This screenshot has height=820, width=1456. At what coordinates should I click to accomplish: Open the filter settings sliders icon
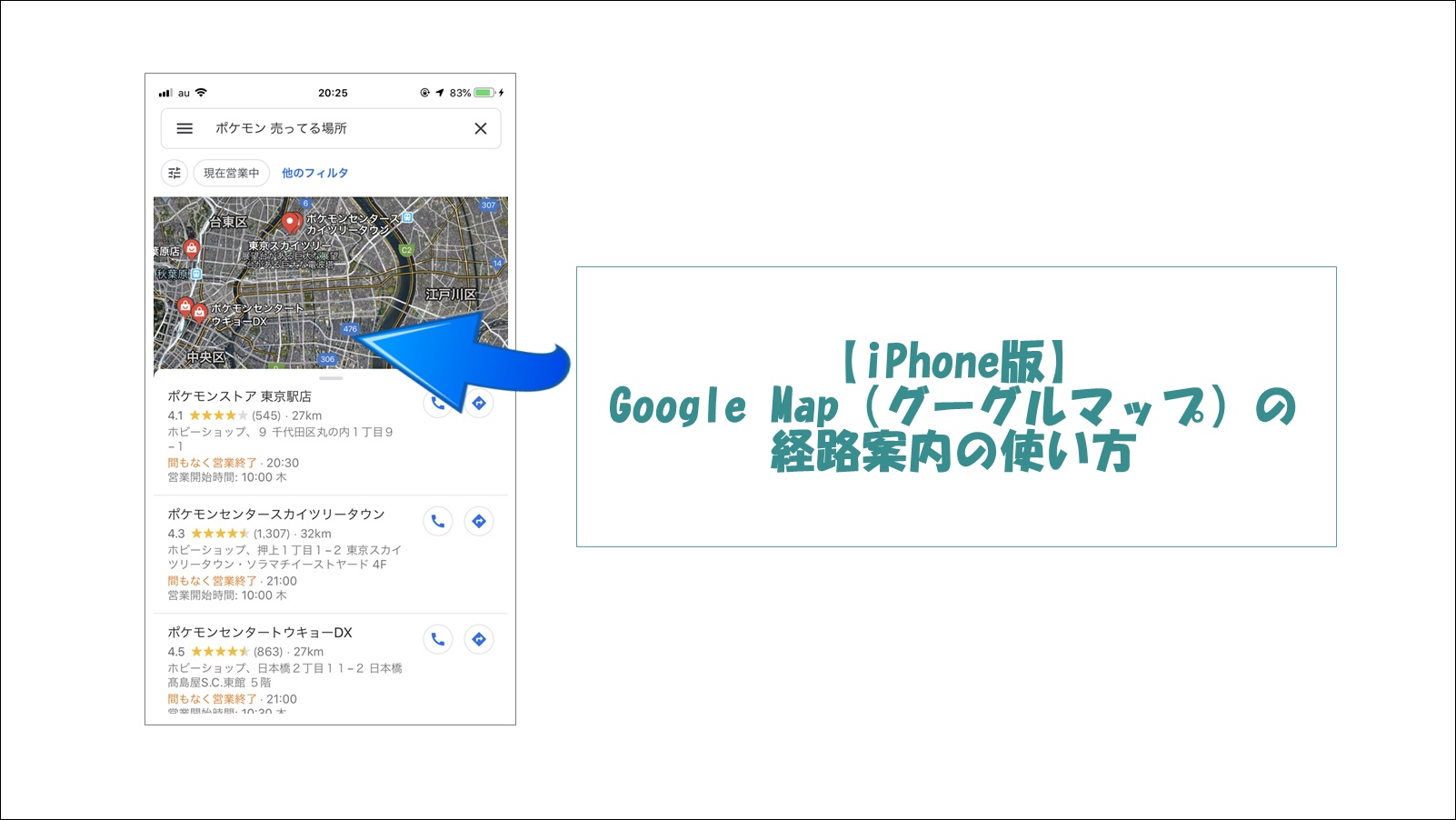click(x=175, y=173)
